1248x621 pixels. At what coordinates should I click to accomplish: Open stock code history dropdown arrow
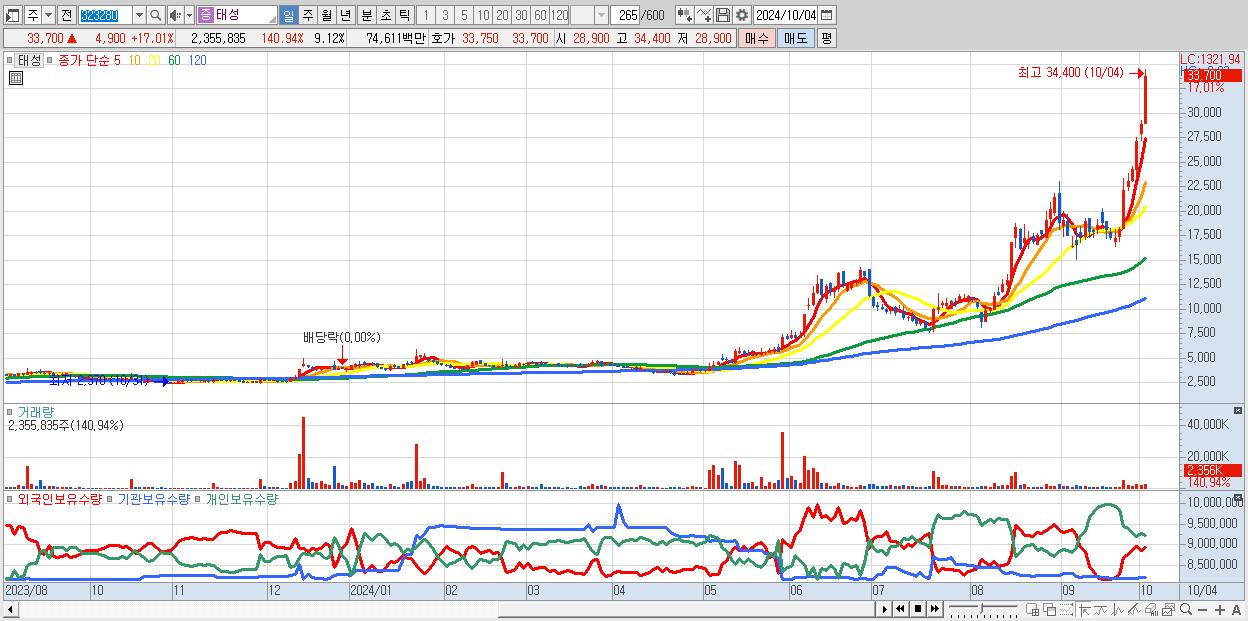coord(139,15)
